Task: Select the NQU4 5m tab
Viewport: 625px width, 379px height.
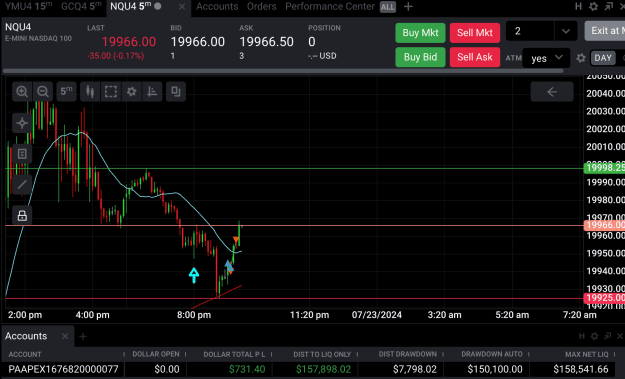Action: click(131, 6)
